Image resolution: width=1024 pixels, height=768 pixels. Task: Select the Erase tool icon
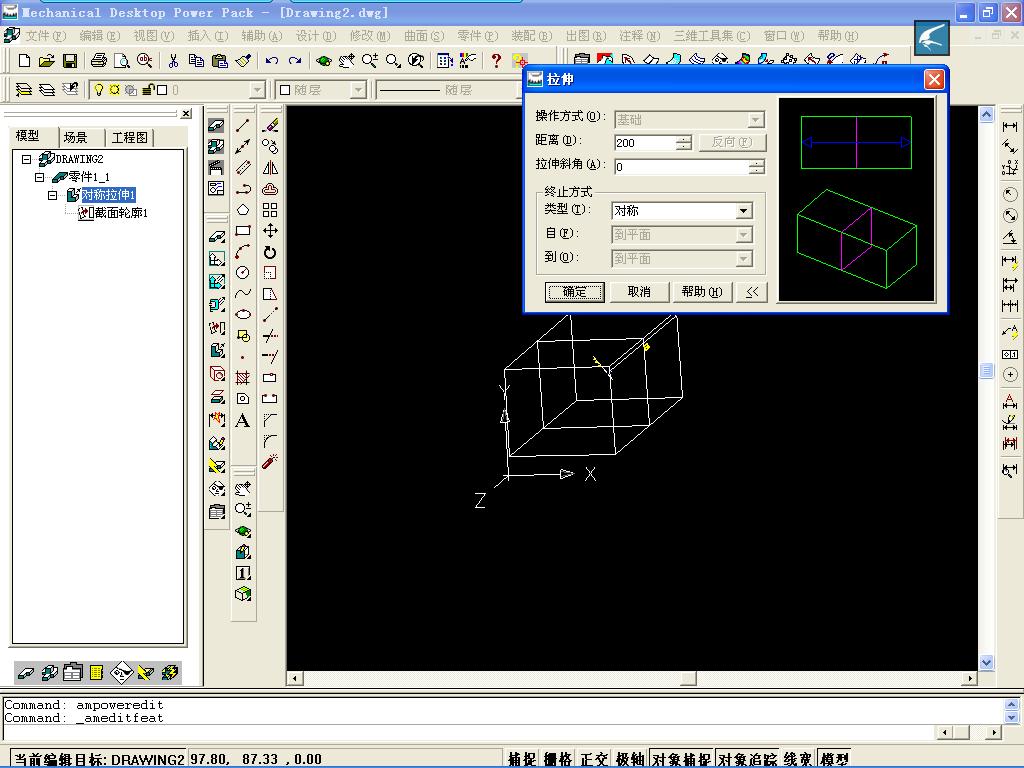pyautogui.click(x=270, y=125)
